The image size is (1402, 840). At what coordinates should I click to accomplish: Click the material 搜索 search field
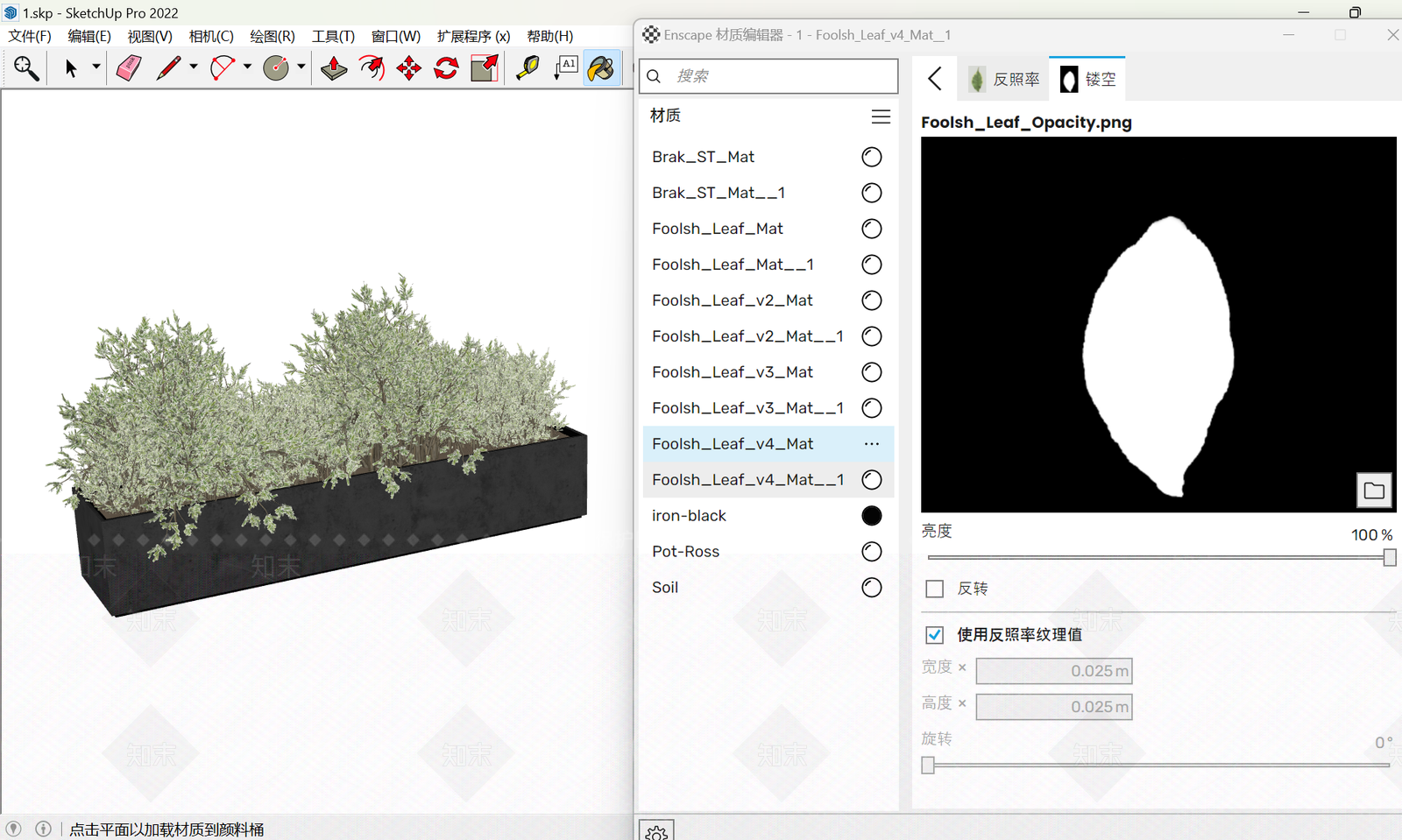[x=768, y=76]
